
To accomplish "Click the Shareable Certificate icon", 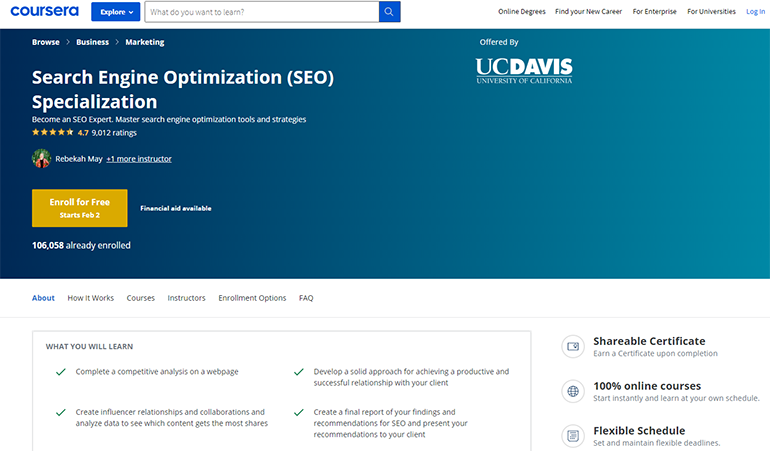I will 573,346.
